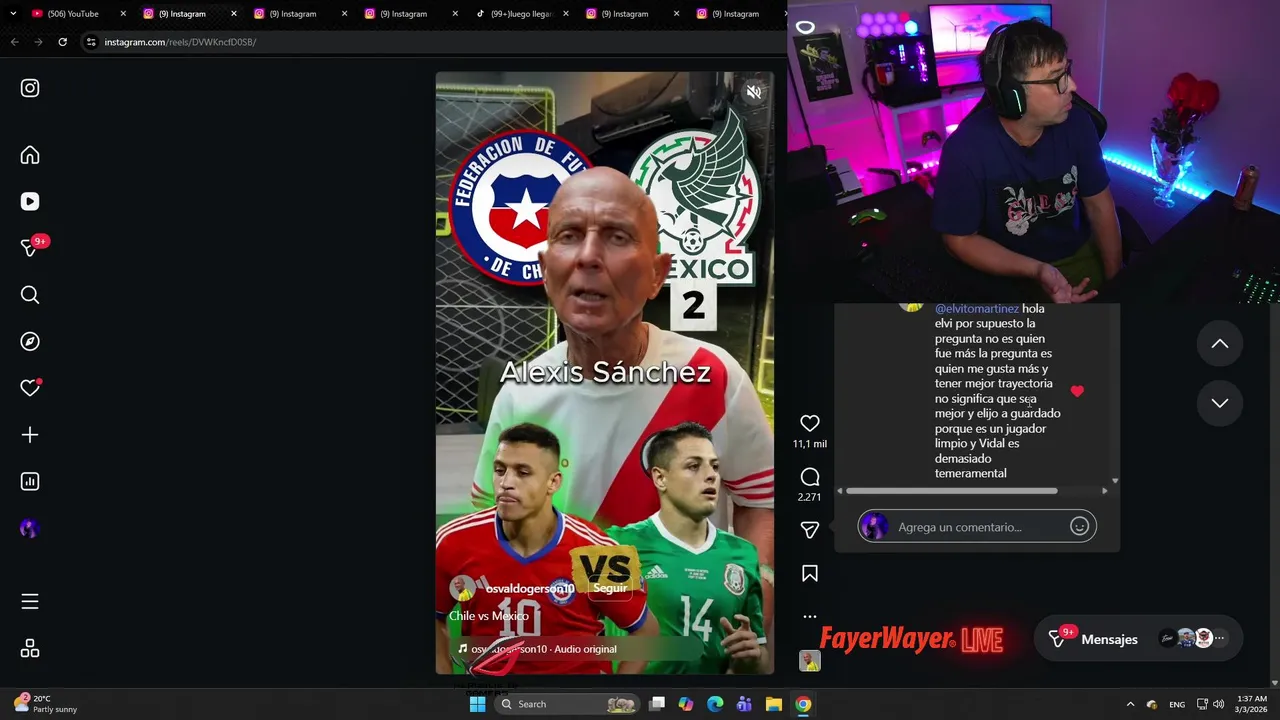
Task: Open Copilot from the taskbar
Action: 686,704
